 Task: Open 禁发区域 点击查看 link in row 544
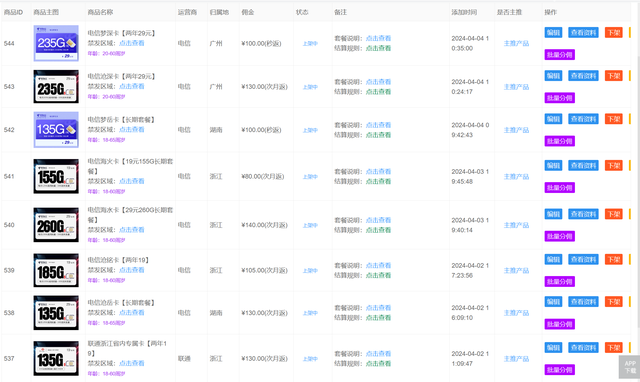tap(131, 43)
